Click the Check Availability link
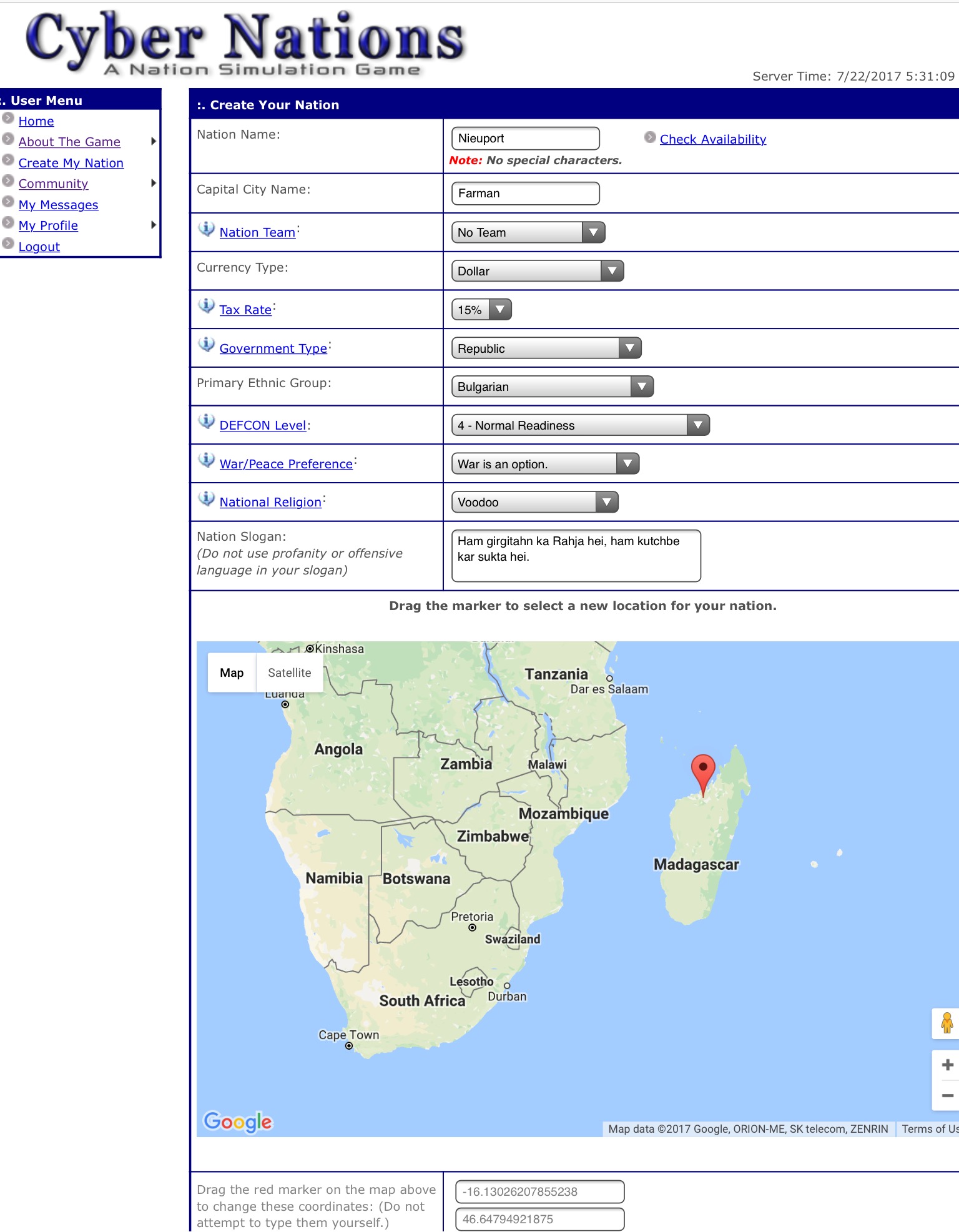The width and height of the screenshot is (959, 1232). (x=713, y=139)
